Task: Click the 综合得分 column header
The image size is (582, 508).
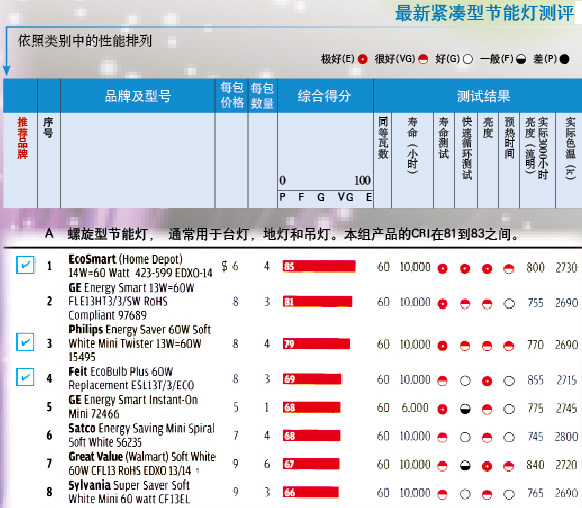Action: [325, 96]
